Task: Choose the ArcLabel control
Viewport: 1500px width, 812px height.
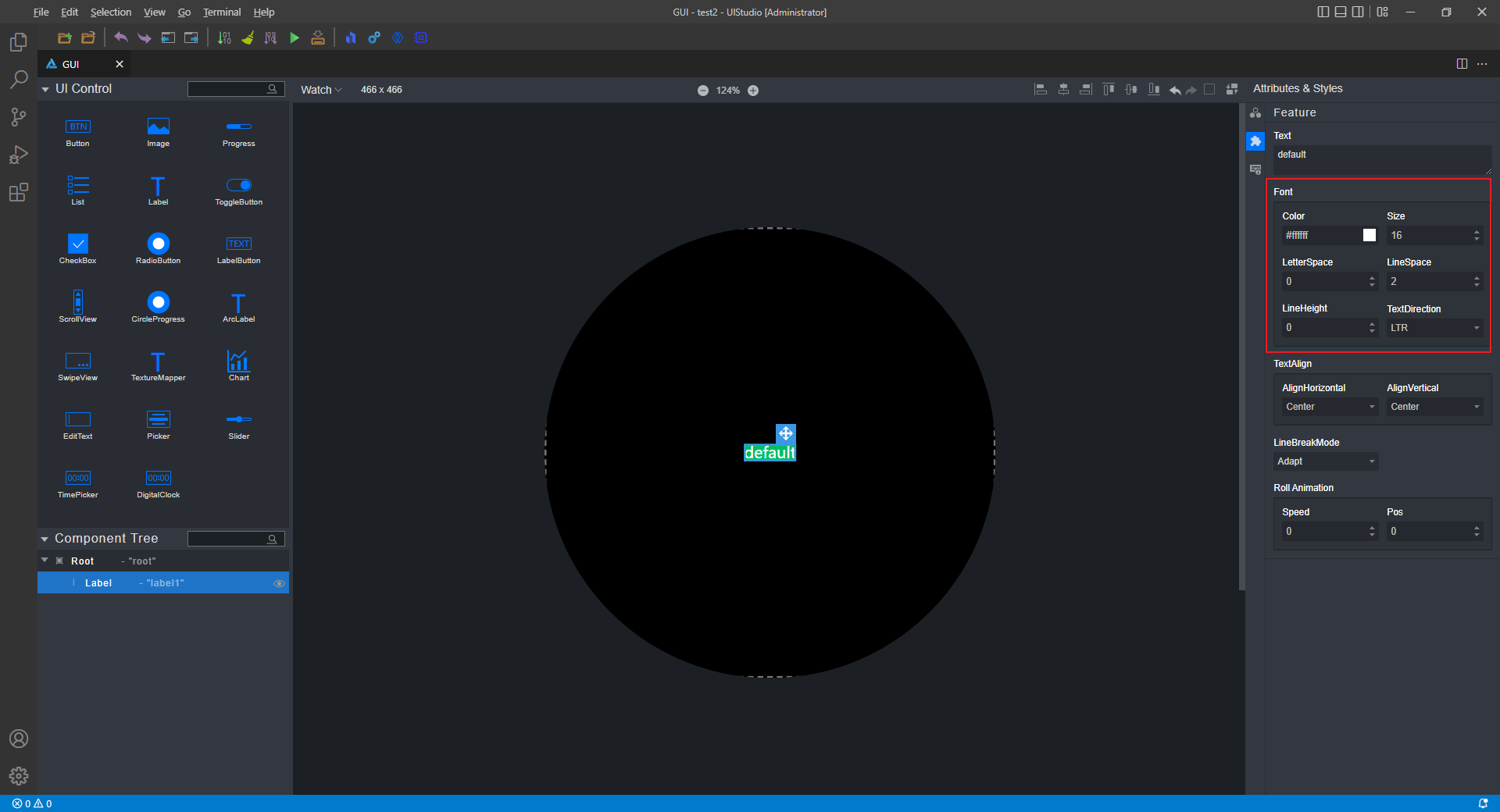Action: (238, 306)
